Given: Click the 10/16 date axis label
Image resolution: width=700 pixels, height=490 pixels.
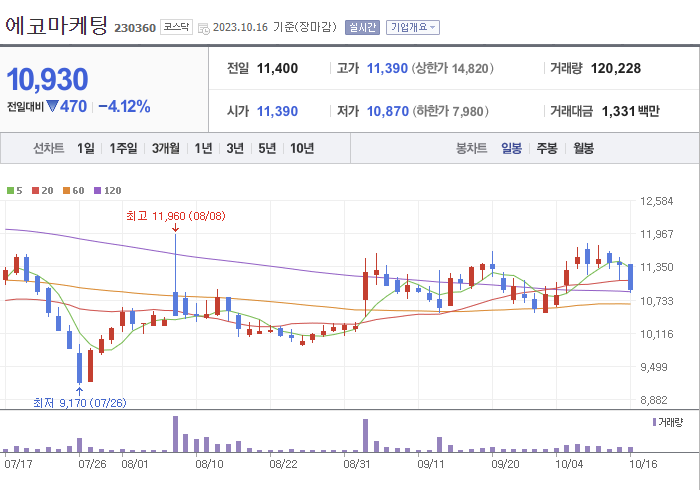Looking at the screenshot, I should point(643,464).
